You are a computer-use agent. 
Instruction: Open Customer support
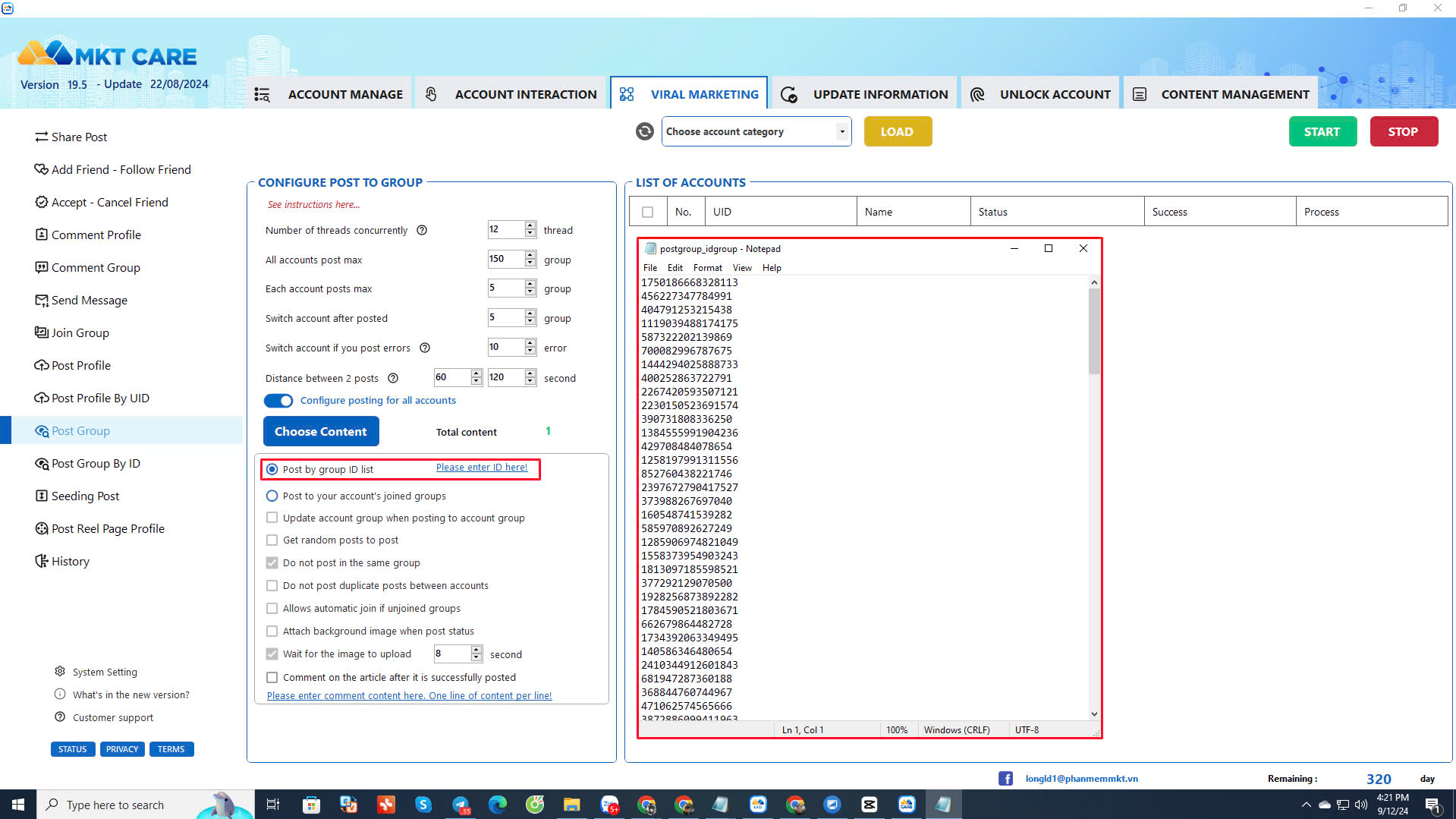click(x=112, y=717)
